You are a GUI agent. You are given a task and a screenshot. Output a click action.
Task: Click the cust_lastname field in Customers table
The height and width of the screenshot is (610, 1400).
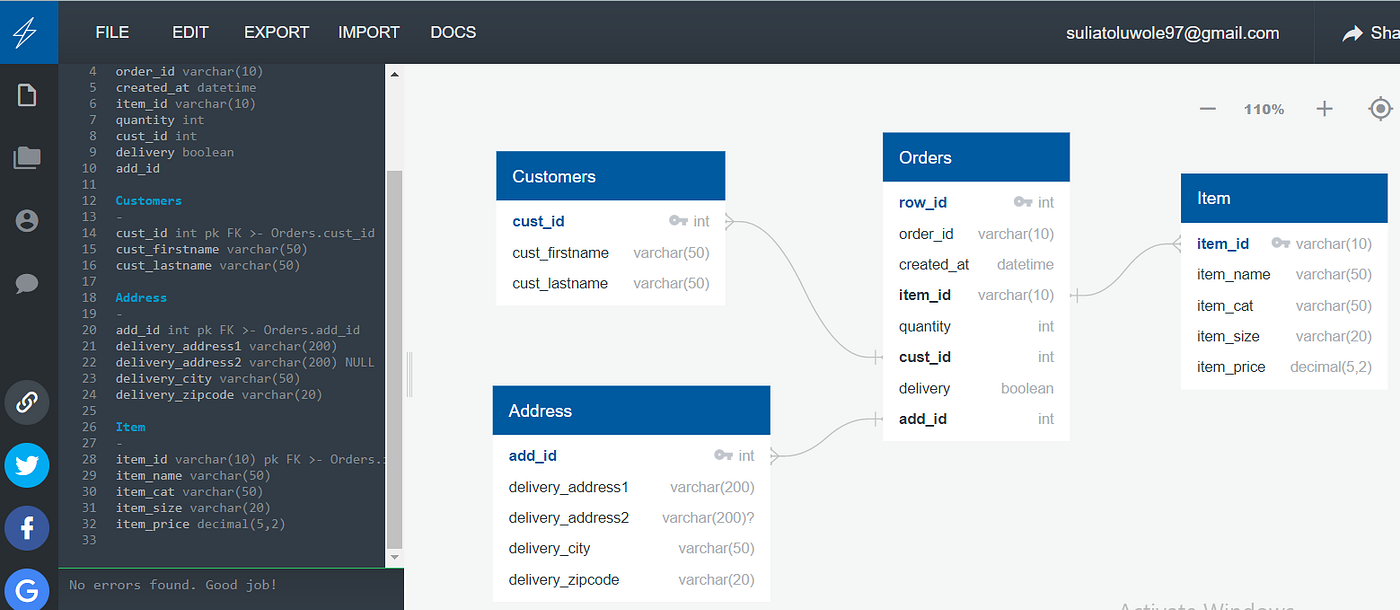tap(610, 283)
